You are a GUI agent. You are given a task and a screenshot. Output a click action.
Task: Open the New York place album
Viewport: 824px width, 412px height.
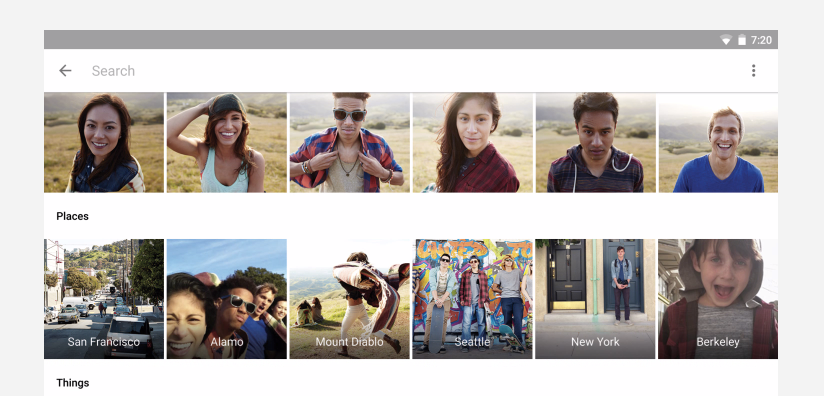click(595, 299)
